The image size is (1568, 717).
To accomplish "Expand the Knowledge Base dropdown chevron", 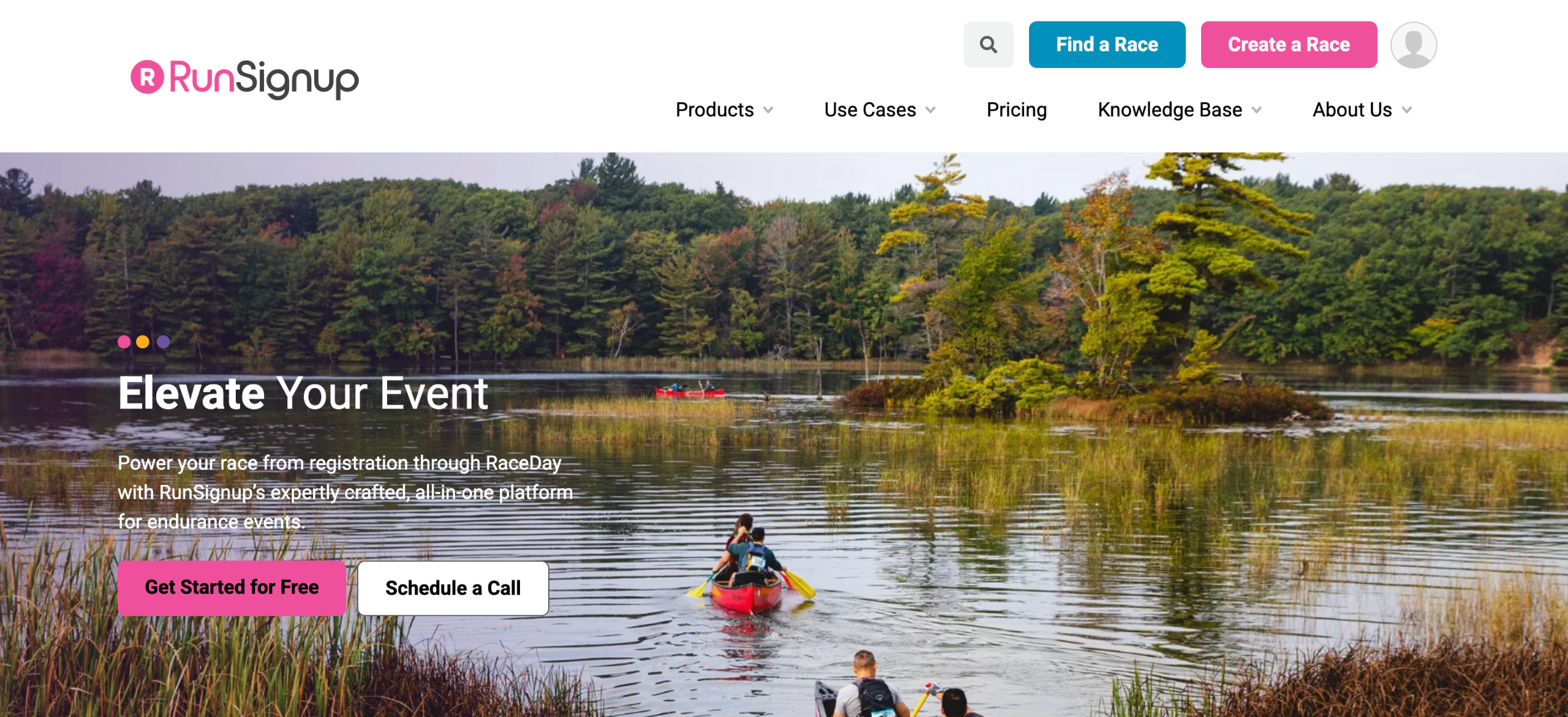I will 1256,110.
